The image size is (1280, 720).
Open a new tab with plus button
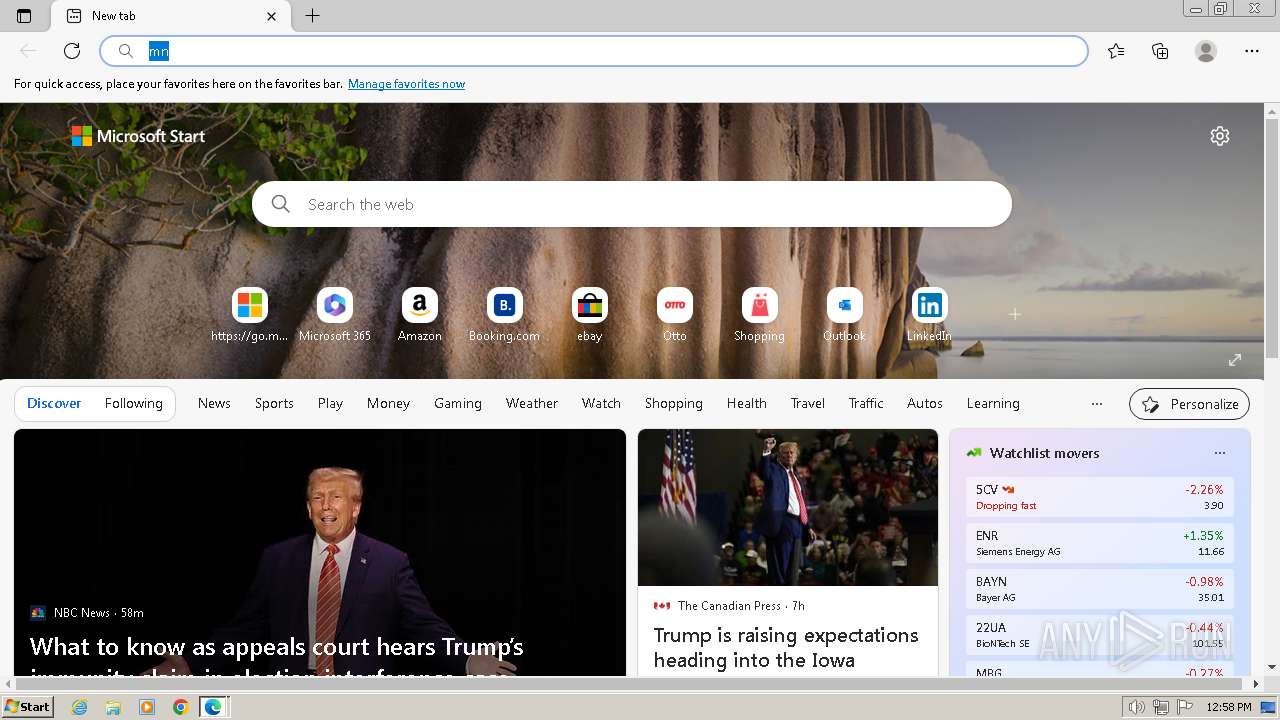312,16
